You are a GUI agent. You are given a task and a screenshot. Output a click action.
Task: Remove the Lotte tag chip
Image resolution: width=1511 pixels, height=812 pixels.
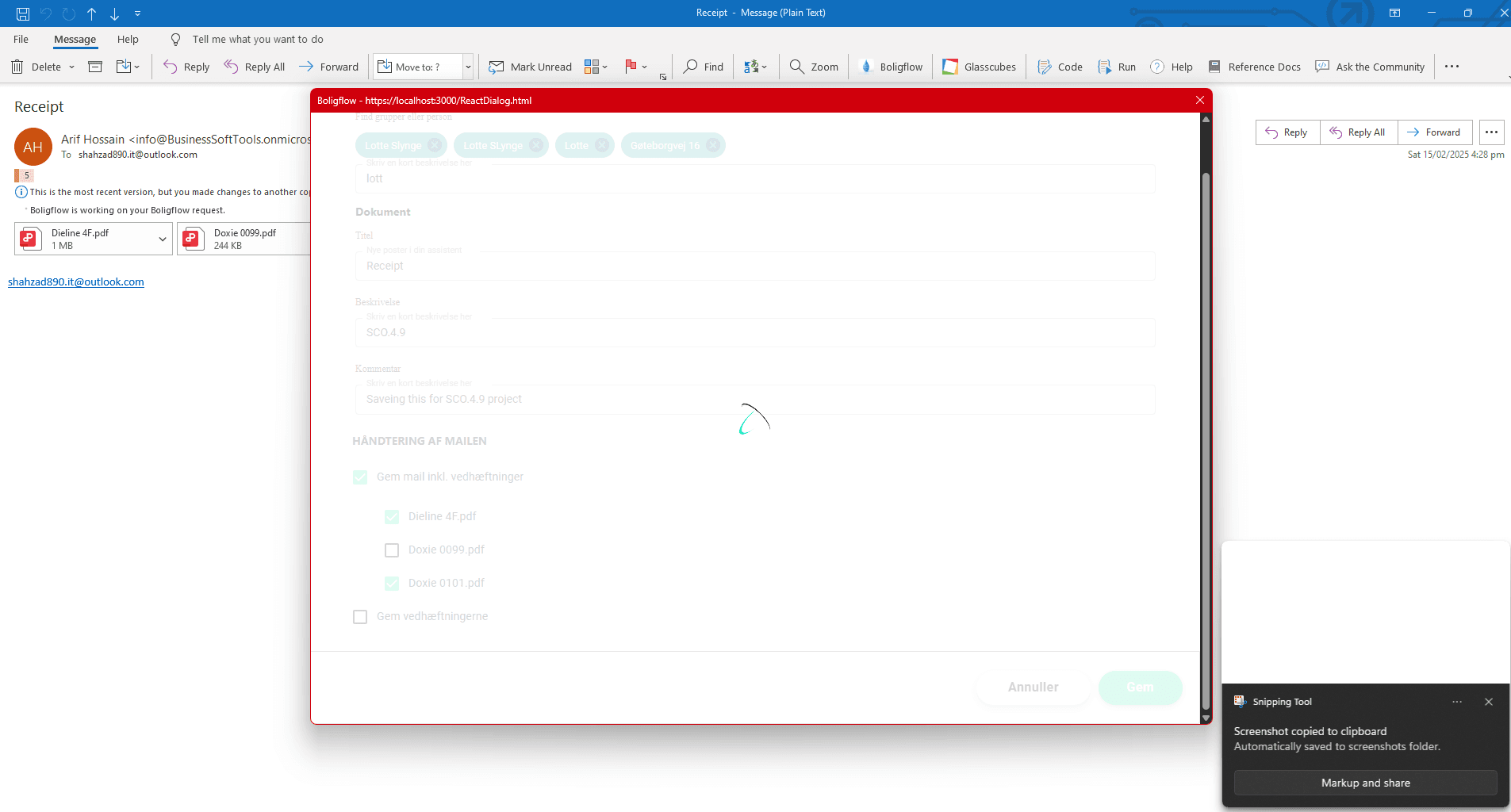pyautogui.click(x=602, y=145)
